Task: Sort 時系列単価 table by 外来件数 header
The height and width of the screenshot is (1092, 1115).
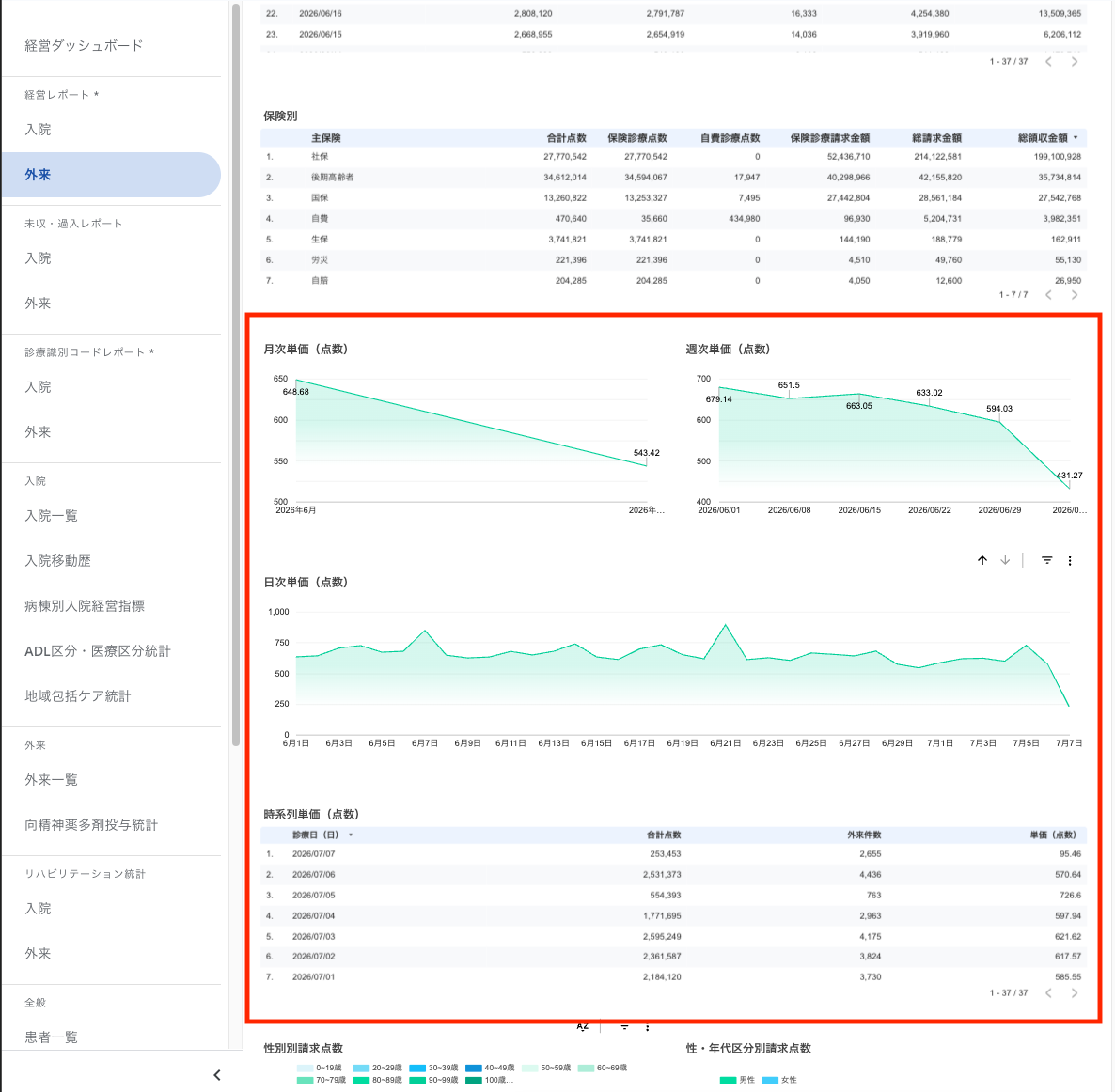Action: (864, 835)
